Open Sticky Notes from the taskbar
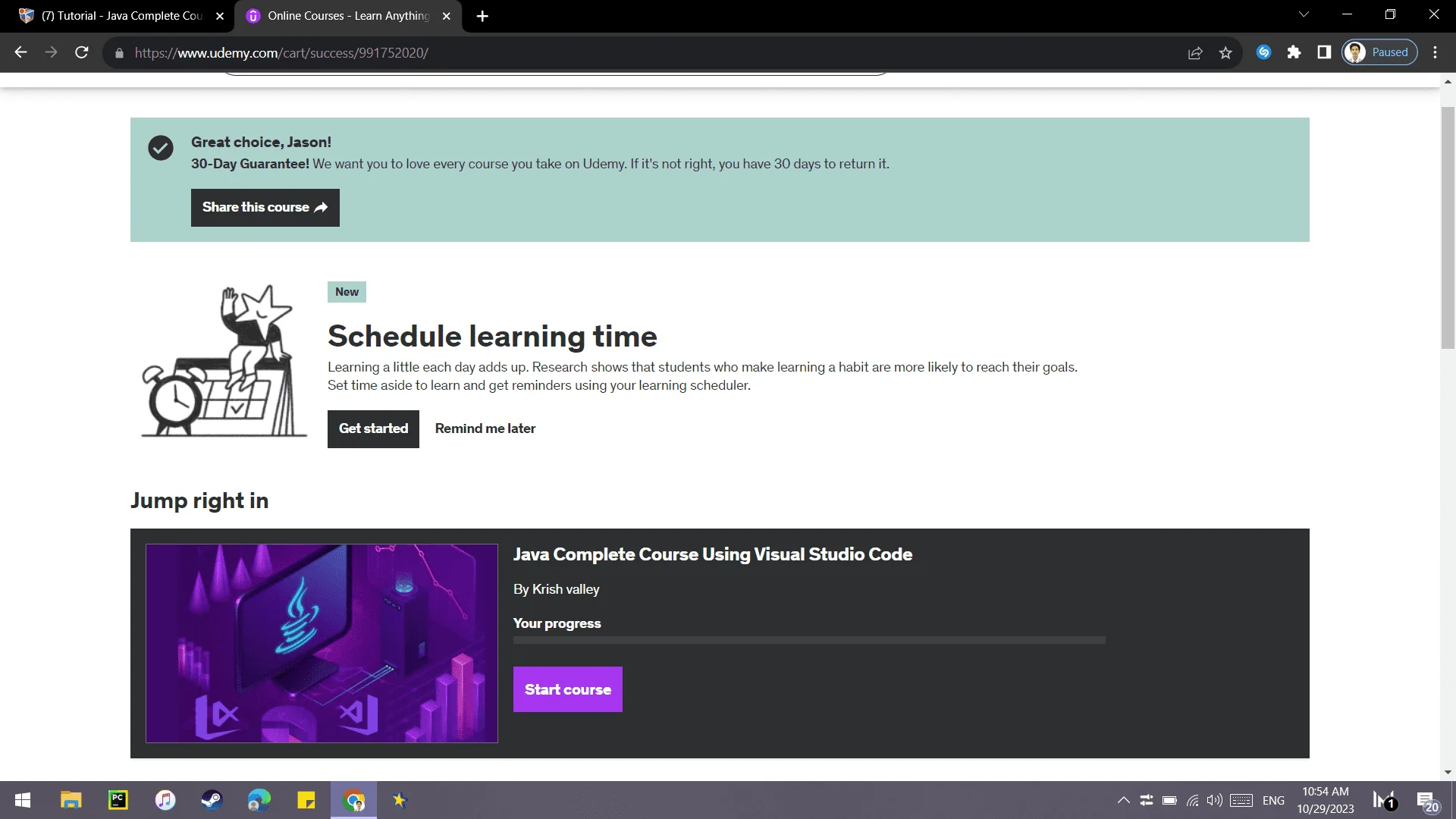 coord(306,800)
